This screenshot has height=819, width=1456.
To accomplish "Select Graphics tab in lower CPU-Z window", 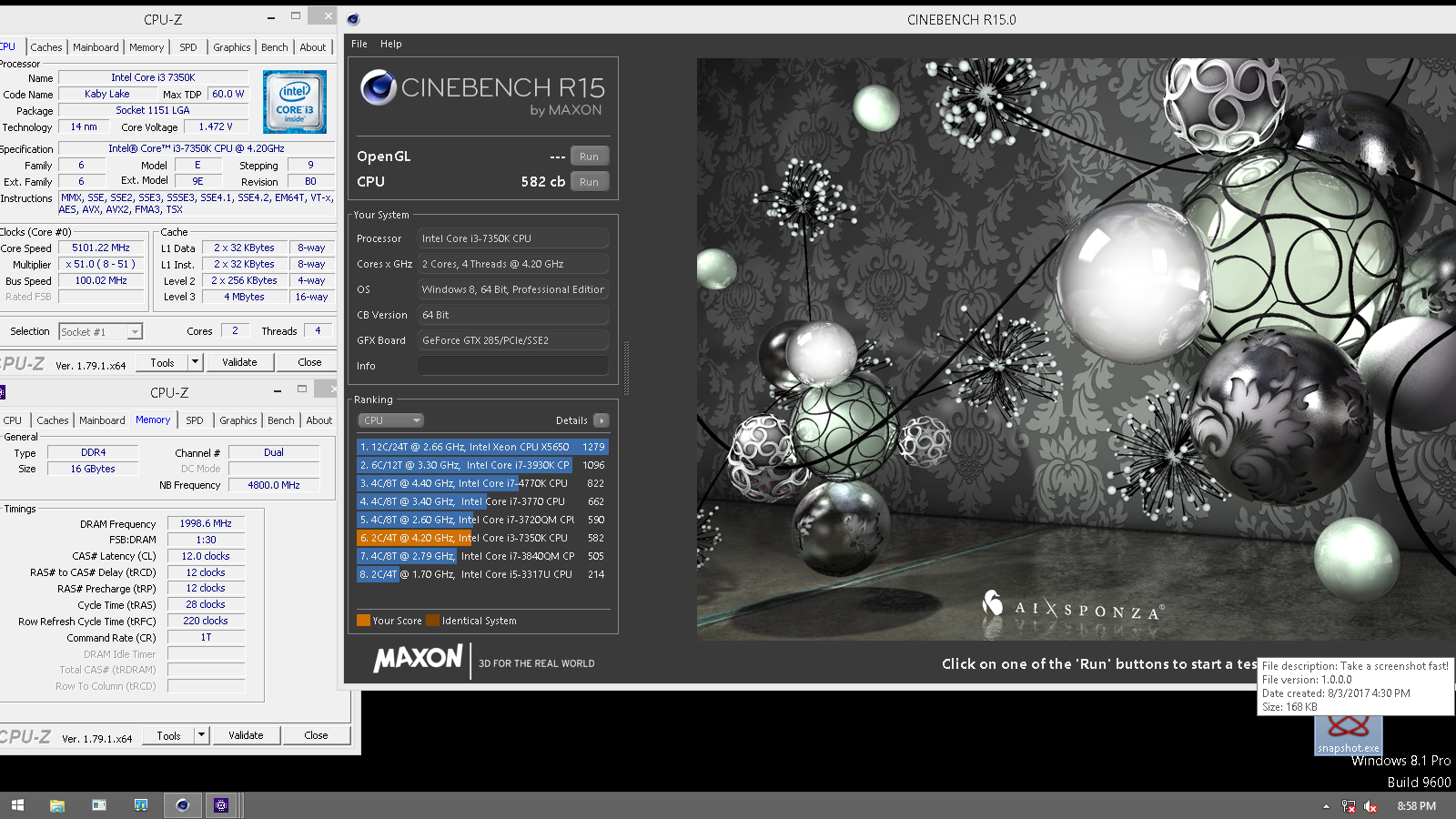I will click(238, 420).
